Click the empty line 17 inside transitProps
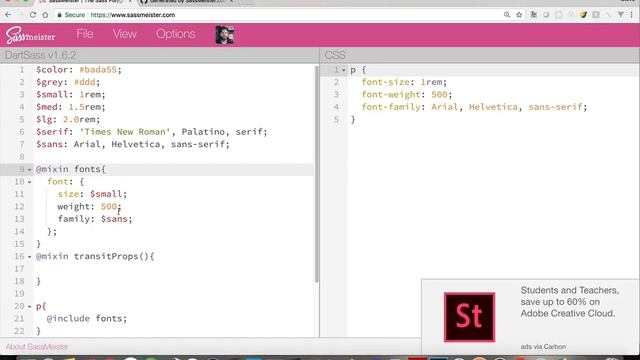640x360 pixels. point(173,269)
